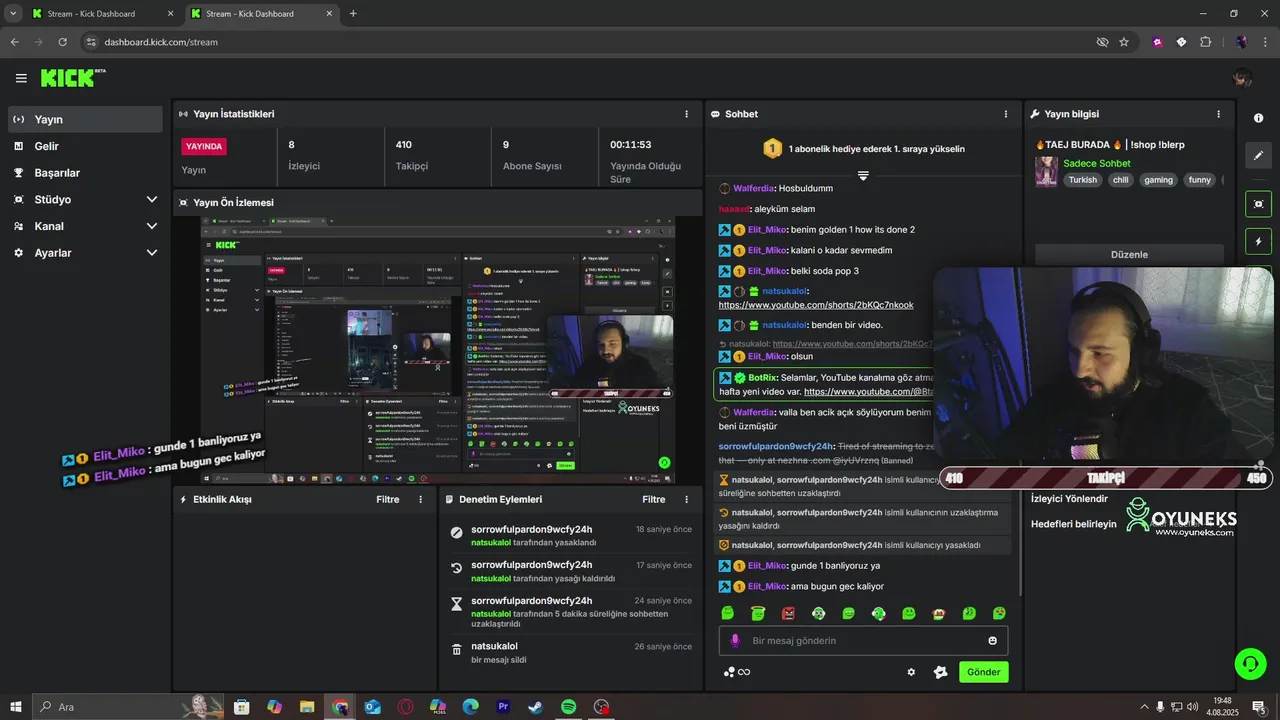
Task: Open the emoji picker in message box
Action: click(993, 641)
